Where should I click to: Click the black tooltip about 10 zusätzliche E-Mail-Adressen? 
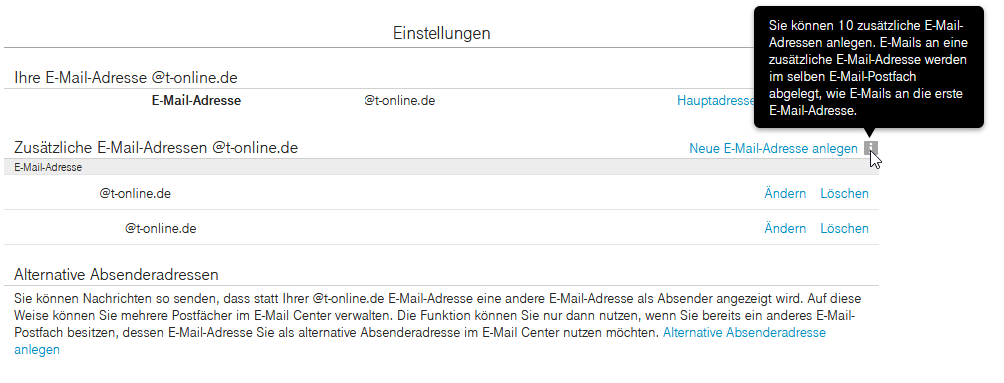868,67
